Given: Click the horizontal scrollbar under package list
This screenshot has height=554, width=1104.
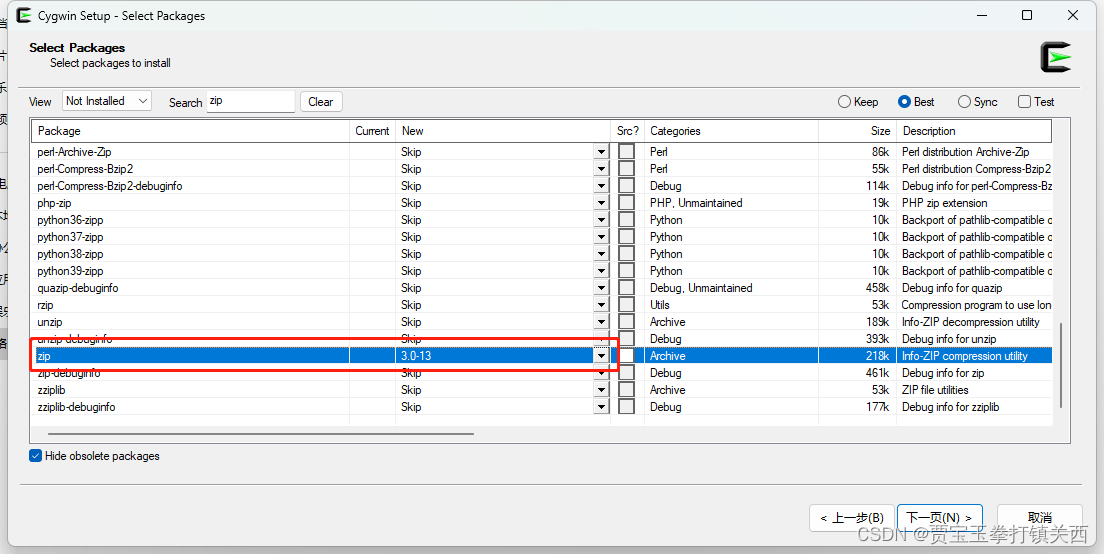Looking at the screenshot, I should (x=261, y=434).
